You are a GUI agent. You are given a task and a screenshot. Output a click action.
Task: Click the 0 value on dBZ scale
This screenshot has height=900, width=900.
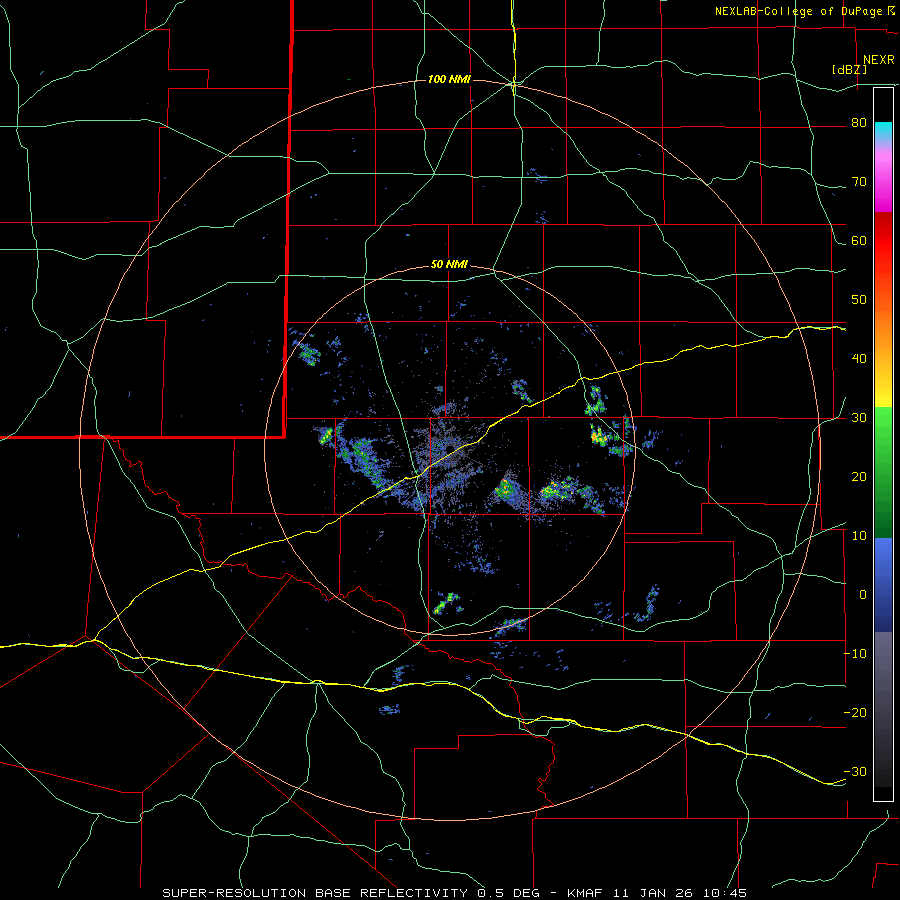[x=863, y=595]
